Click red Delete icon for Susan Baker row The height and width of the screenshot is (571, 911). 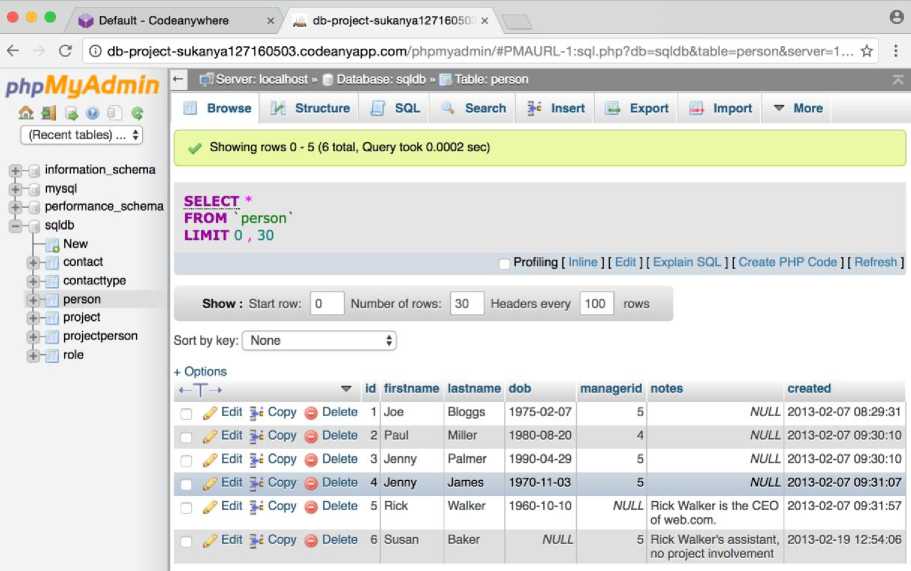click(x=311, y=540)
